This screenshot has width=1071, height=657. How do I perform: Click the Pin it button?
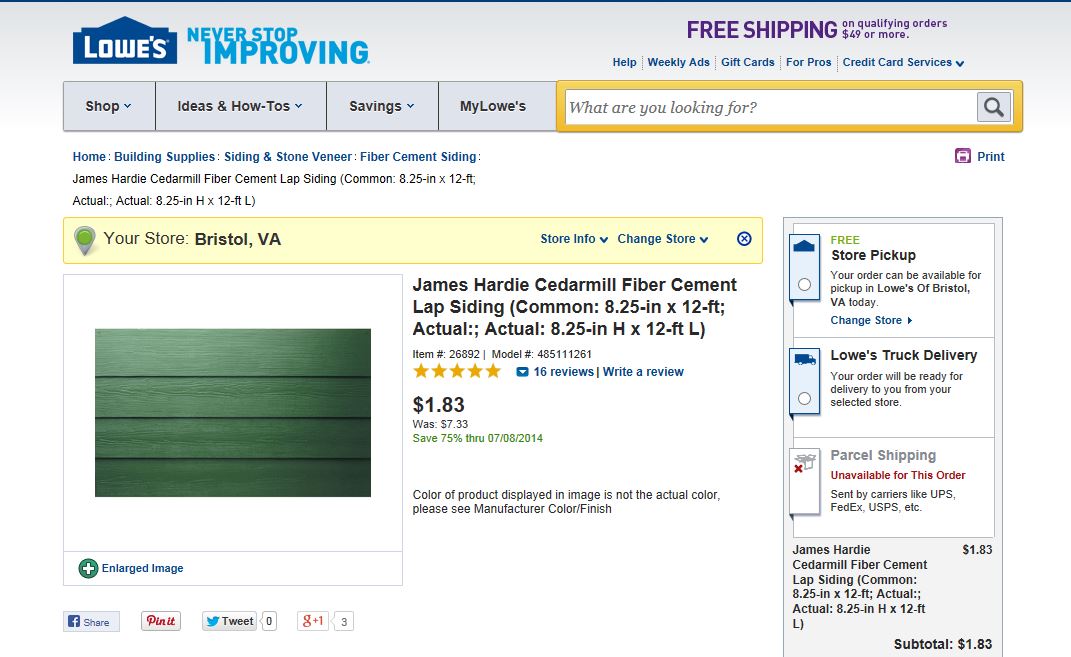coord(160,621)
